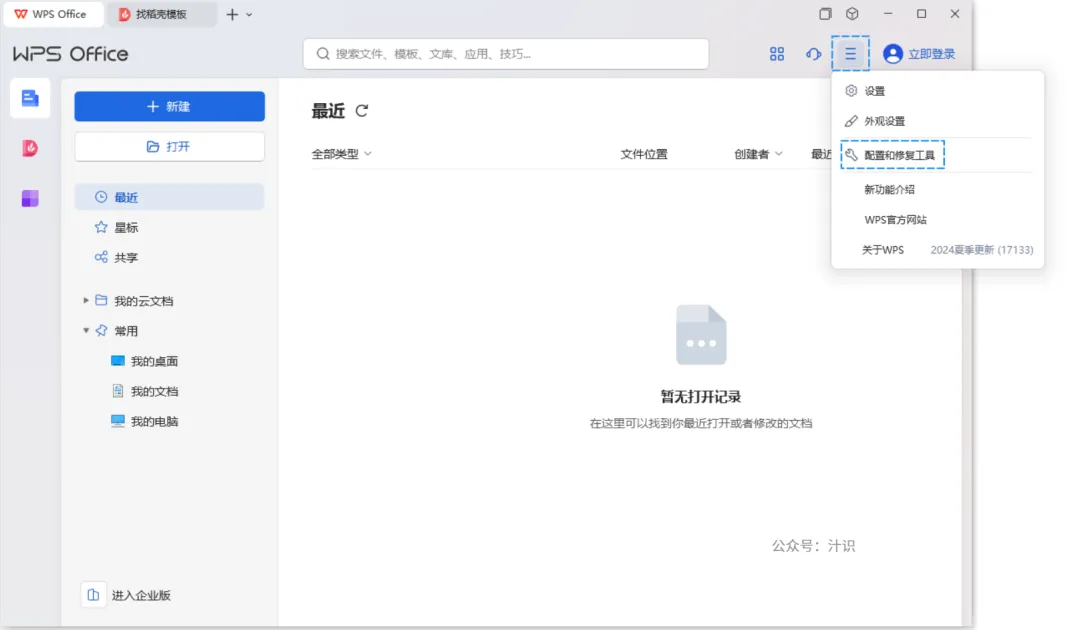This screenshot has width=1080, height=630.
Task: Switch to the WPS Office tab
Action: 52,14
